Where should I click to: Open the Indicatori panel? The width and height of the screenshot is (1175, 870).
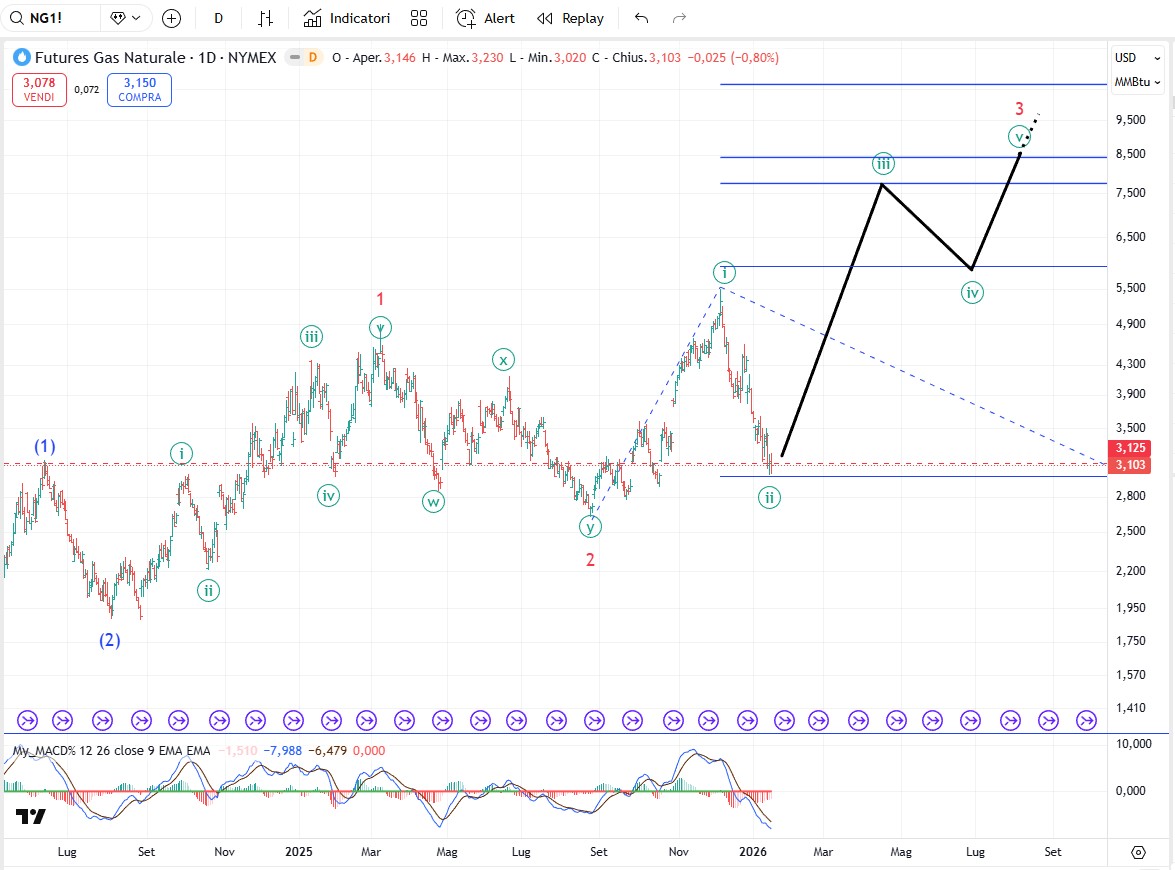(x=347, y=18)
